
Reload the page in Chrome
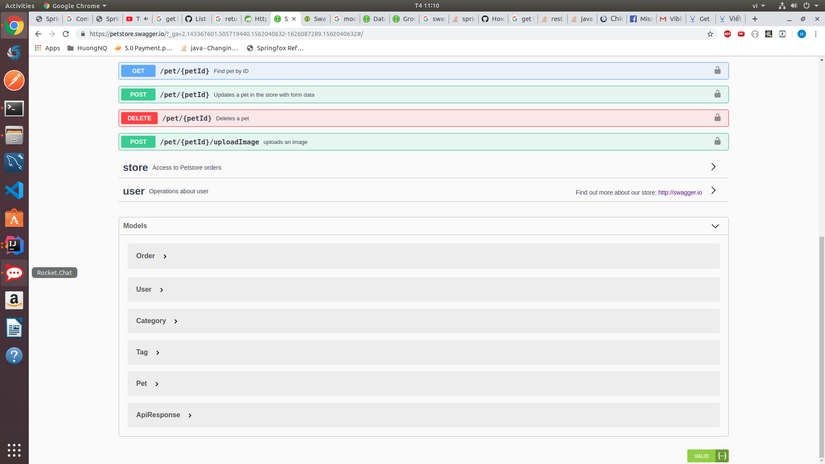(x=66, y=34)
